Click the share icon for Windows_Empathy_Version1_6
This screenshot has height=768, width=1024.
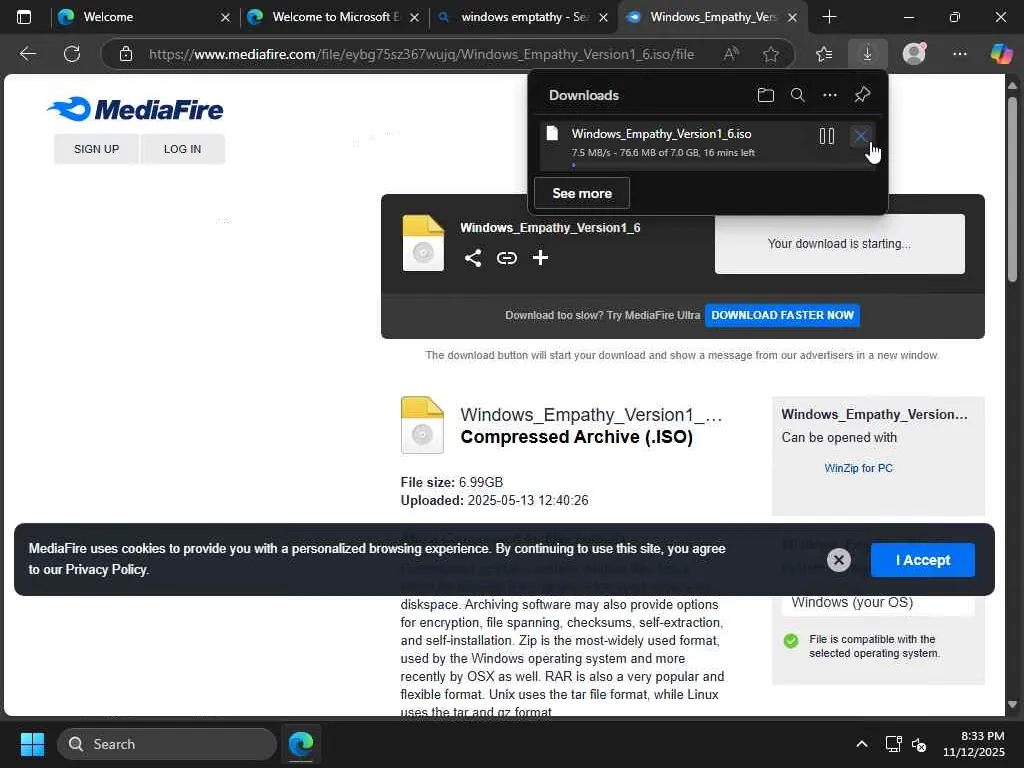tap(473, 258)
